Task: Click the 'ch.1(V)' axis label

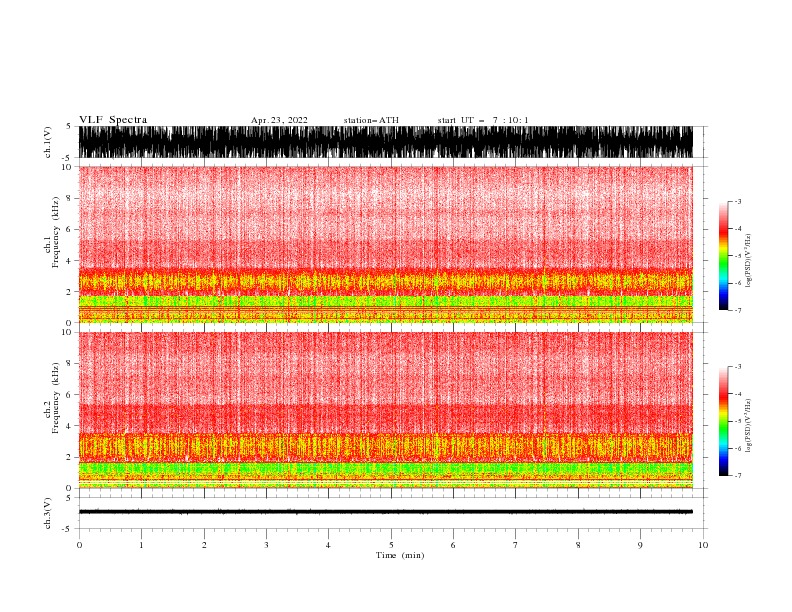Action: click(48, 142)
